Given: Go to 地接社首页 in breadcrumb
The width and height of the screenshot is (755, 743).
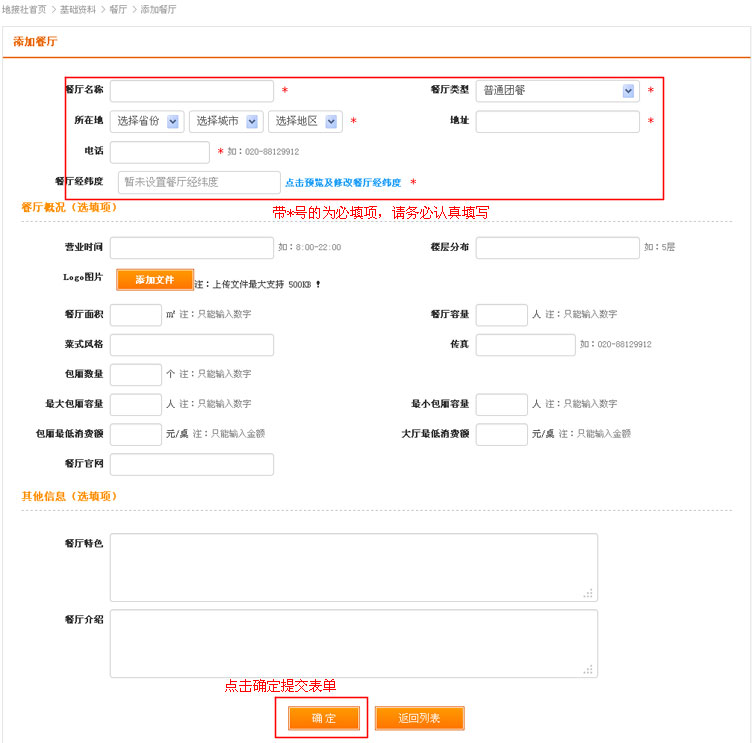Looking at the screenshot, I should tap(24, 9).
